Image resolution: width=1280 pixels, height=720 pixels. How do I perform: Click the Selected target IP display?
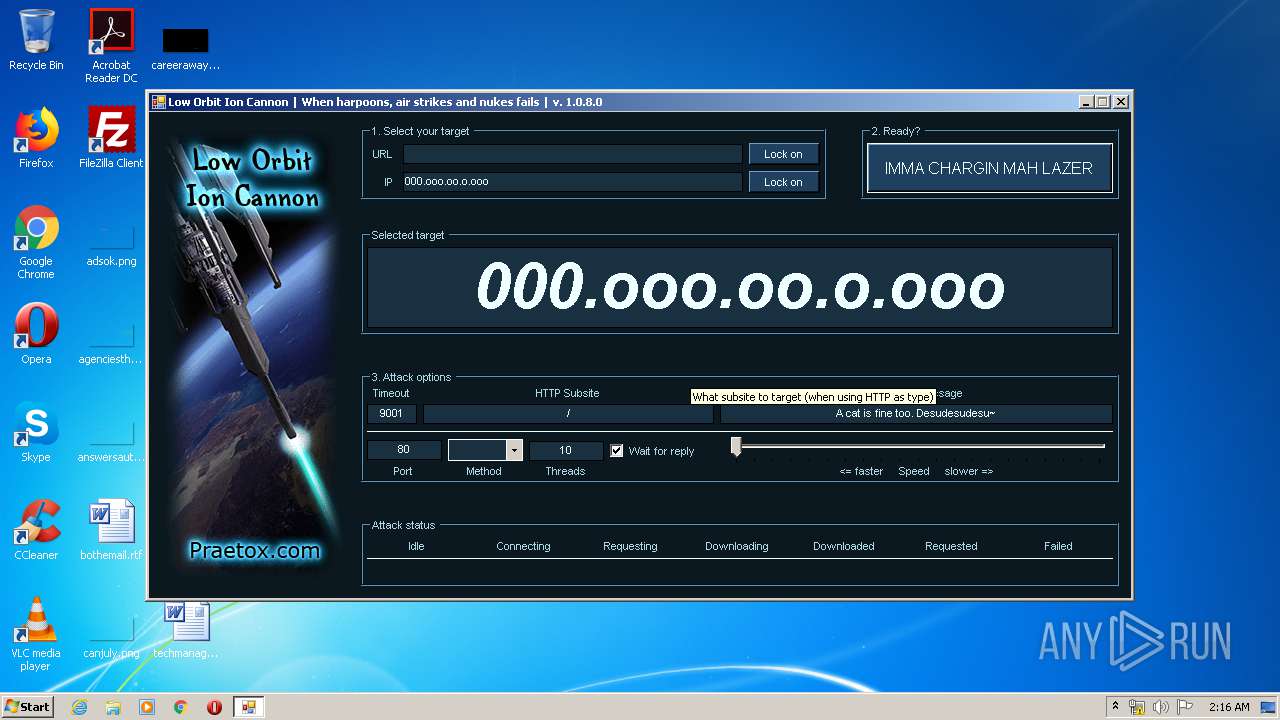tap(740, 288)
